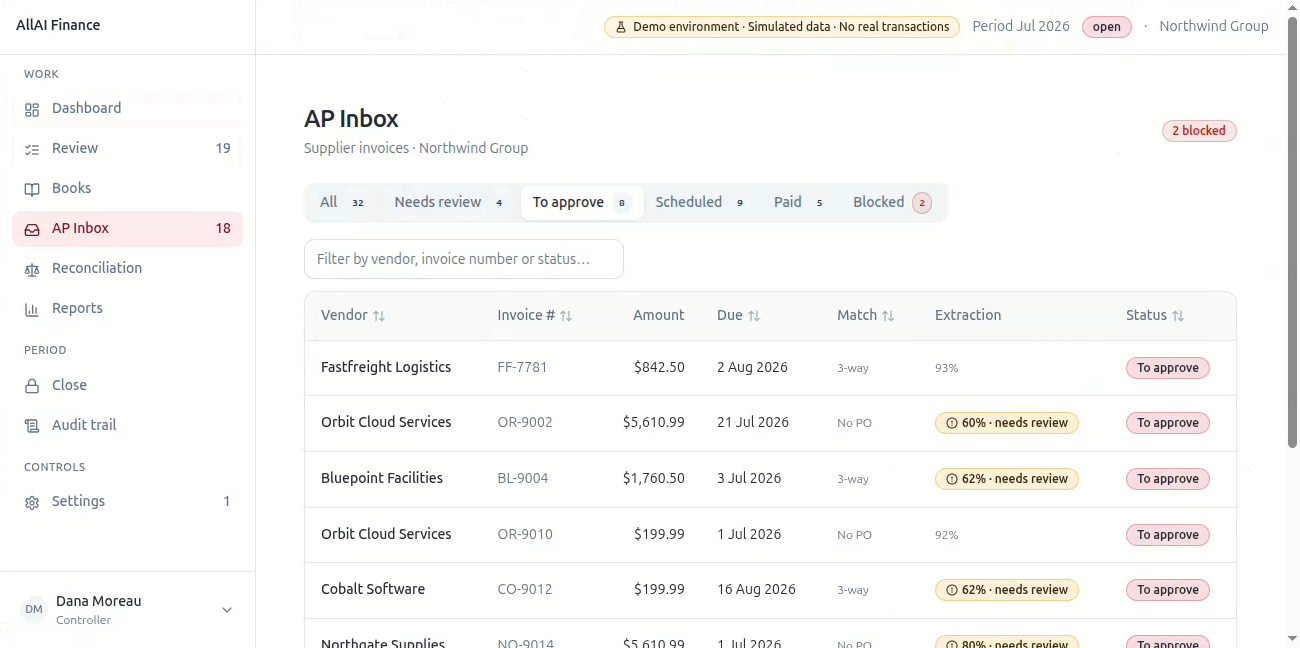This screenshot has height=648, width=1300.
Task: Click the 93% extraction value
Action: click(x=946, y=368)
